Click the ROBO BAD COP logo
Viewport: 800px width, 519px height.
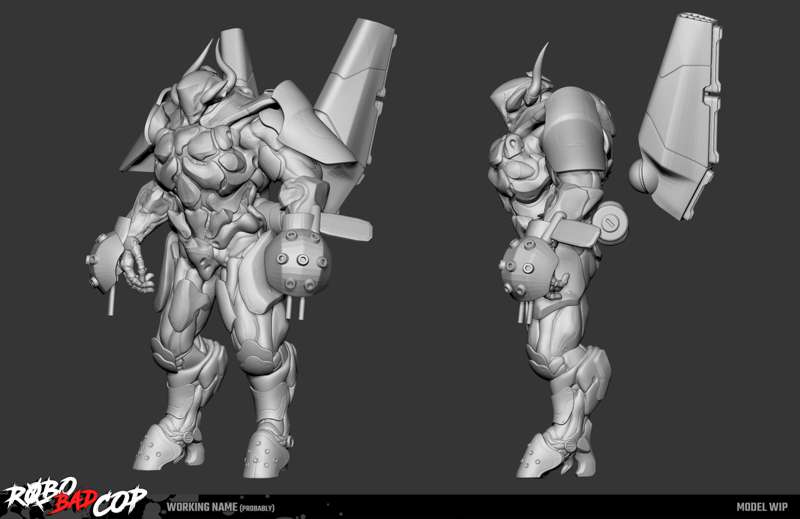74,498
